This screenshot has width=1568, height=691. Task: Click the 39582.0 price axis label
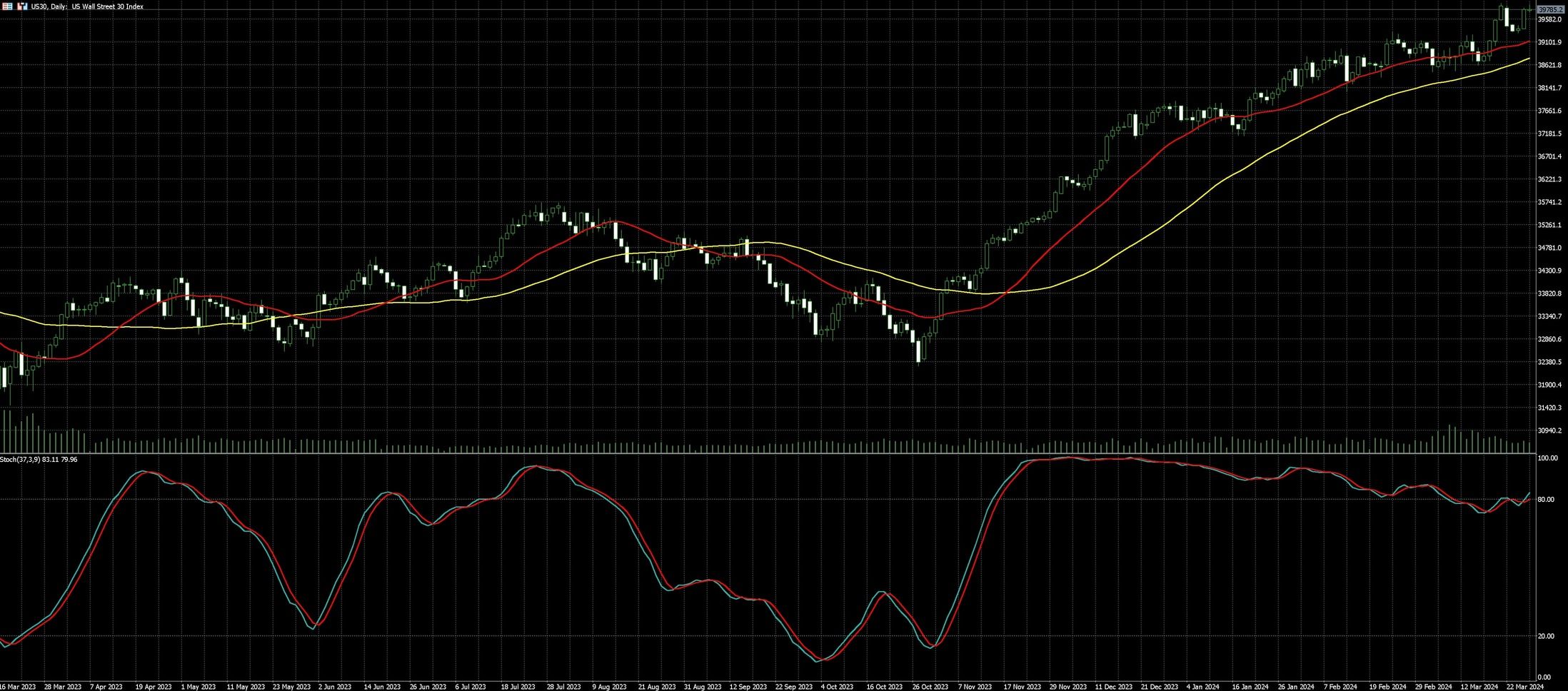tap(1549, 19)
